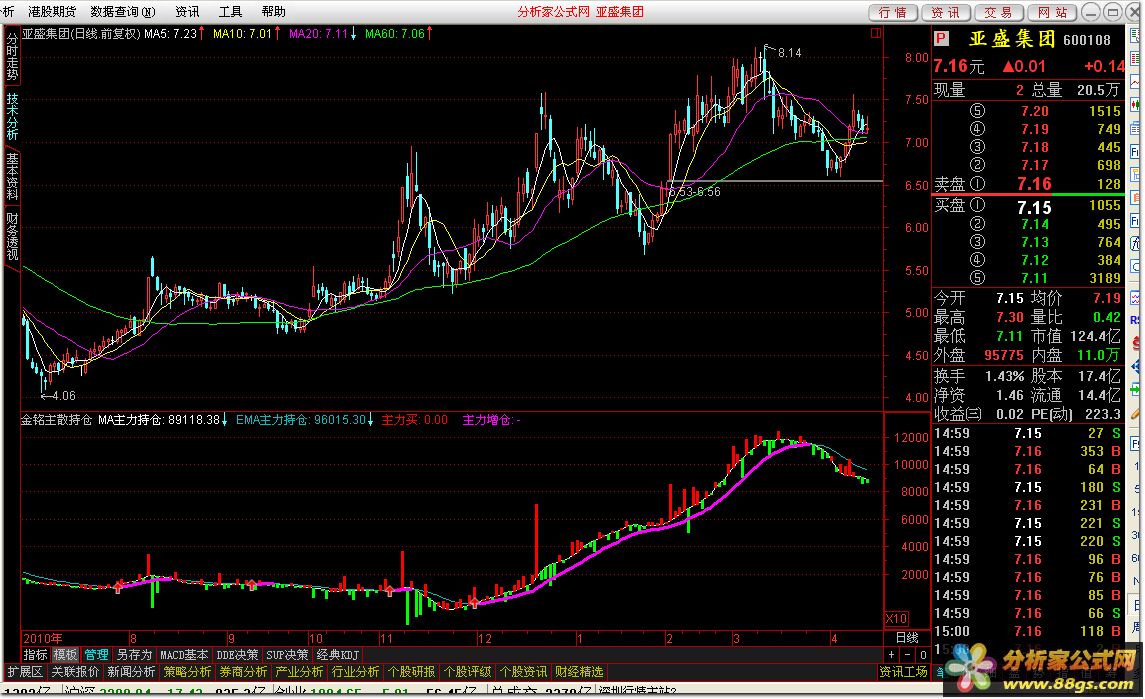Open the 新闻分析 tab
The image size is (1145, 699).
point(131,672)
